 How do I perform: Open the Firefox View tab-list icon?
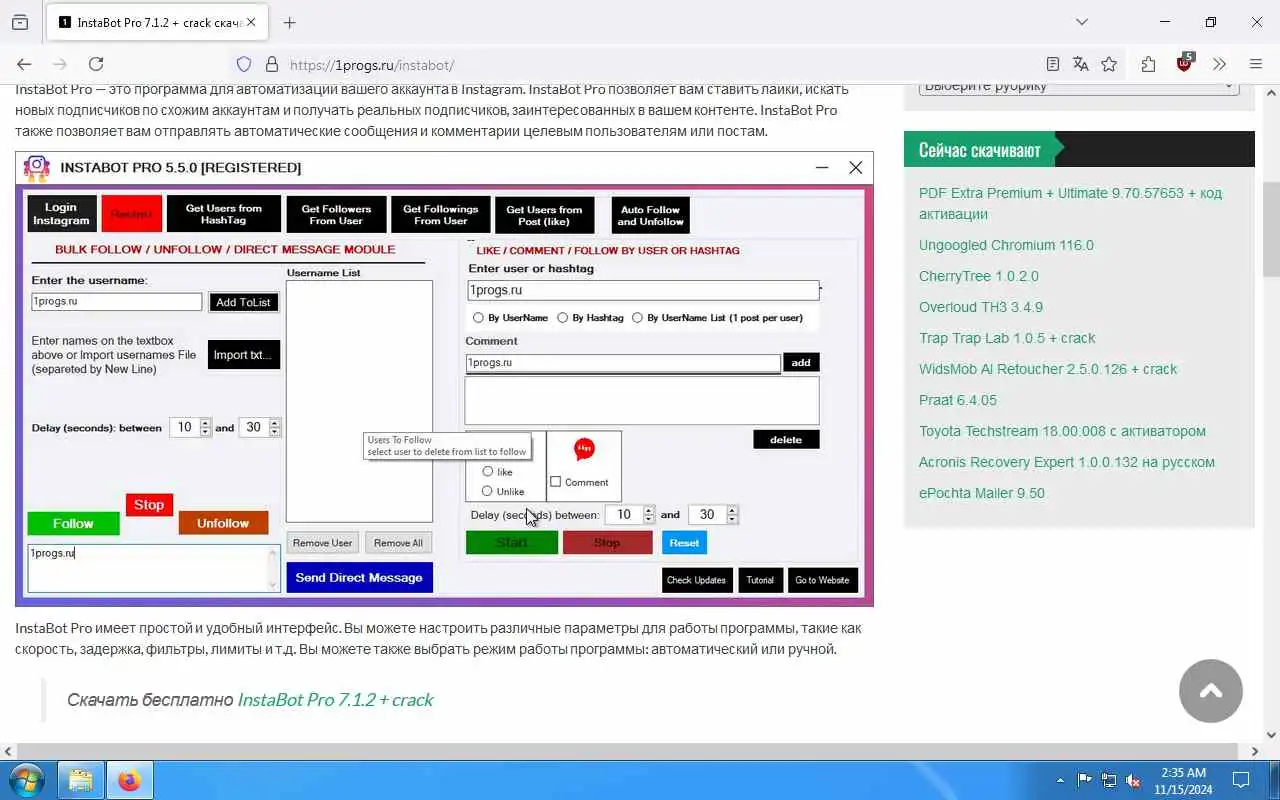[x=20, y=22]
